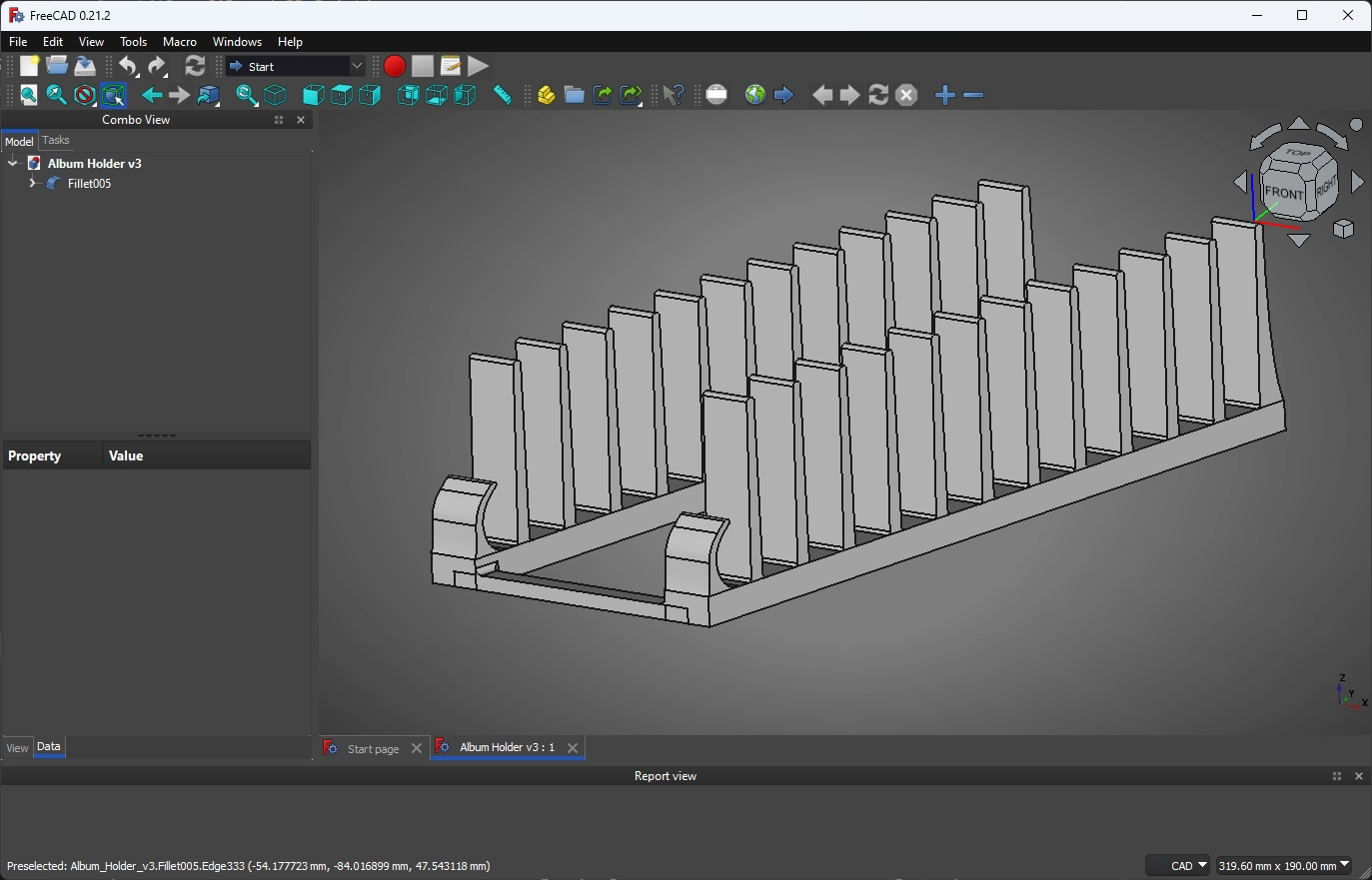Set rear view

click(x=408, y=95)
